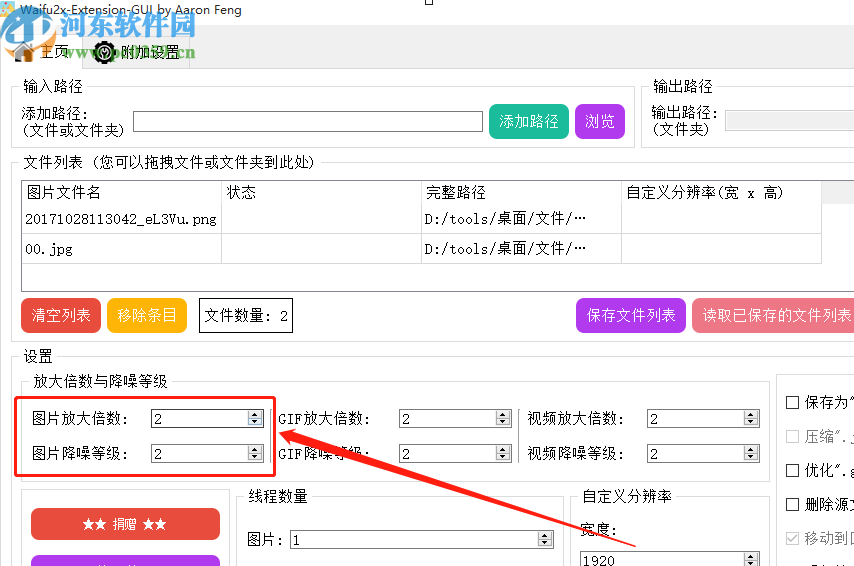This screenshot has width=854, height=566.
Task: Click the purple 保存文件列表 button
Action: (x=631, y=315)
